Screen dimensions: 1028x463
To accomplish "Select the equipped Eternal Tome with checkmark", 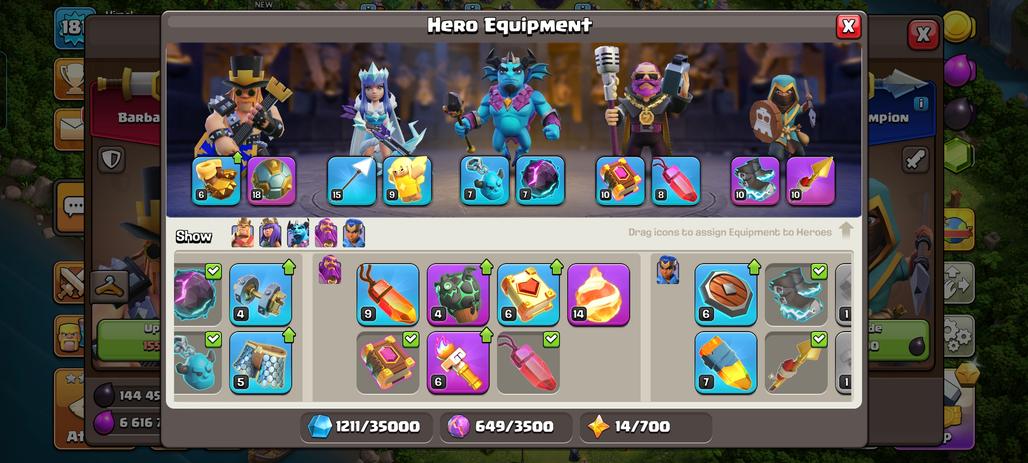I will pyautogui.click(x=387, y=363).
